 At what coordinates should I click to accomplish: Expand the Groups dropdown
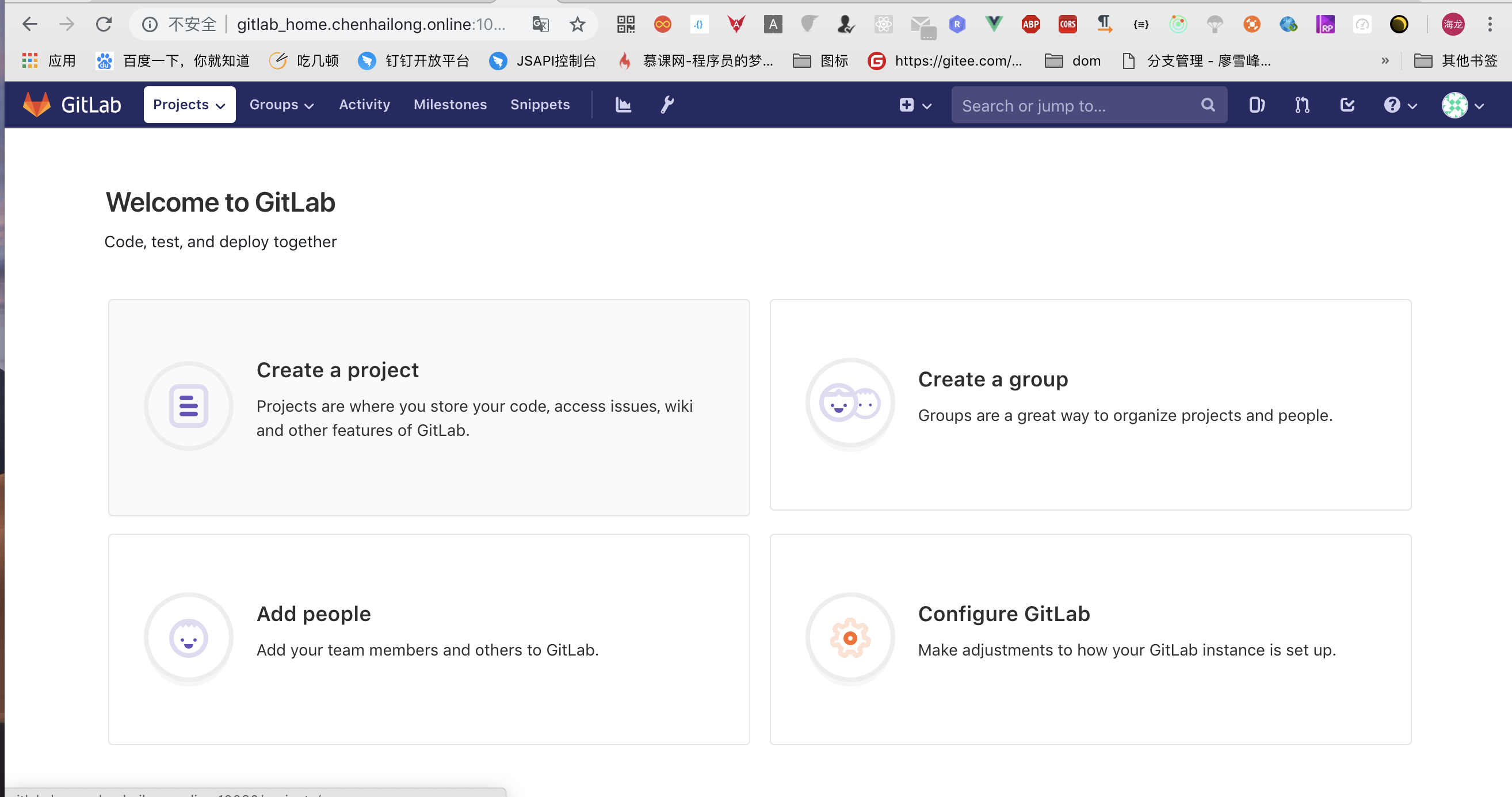pos(282,105)
